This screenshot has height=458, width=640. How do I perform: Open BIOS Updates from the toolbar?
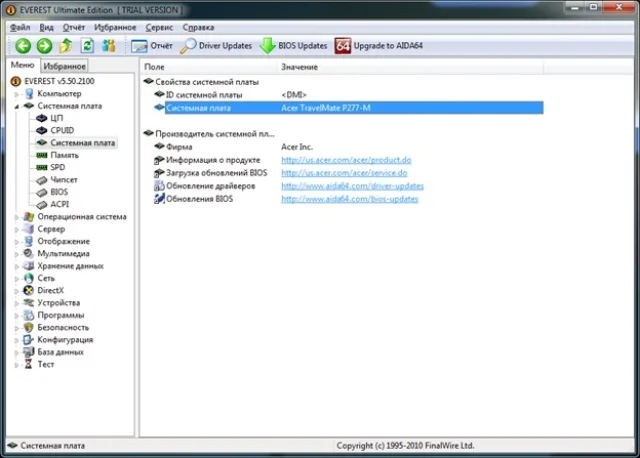coord(293,46)
